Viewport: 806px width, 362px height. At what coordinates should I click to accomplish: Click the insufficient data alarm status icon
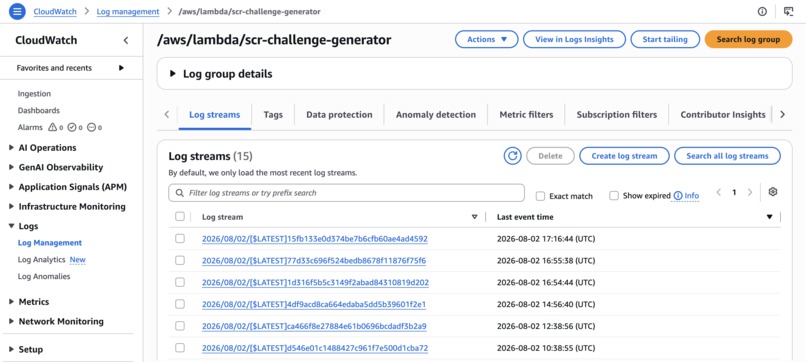[91, 128]
